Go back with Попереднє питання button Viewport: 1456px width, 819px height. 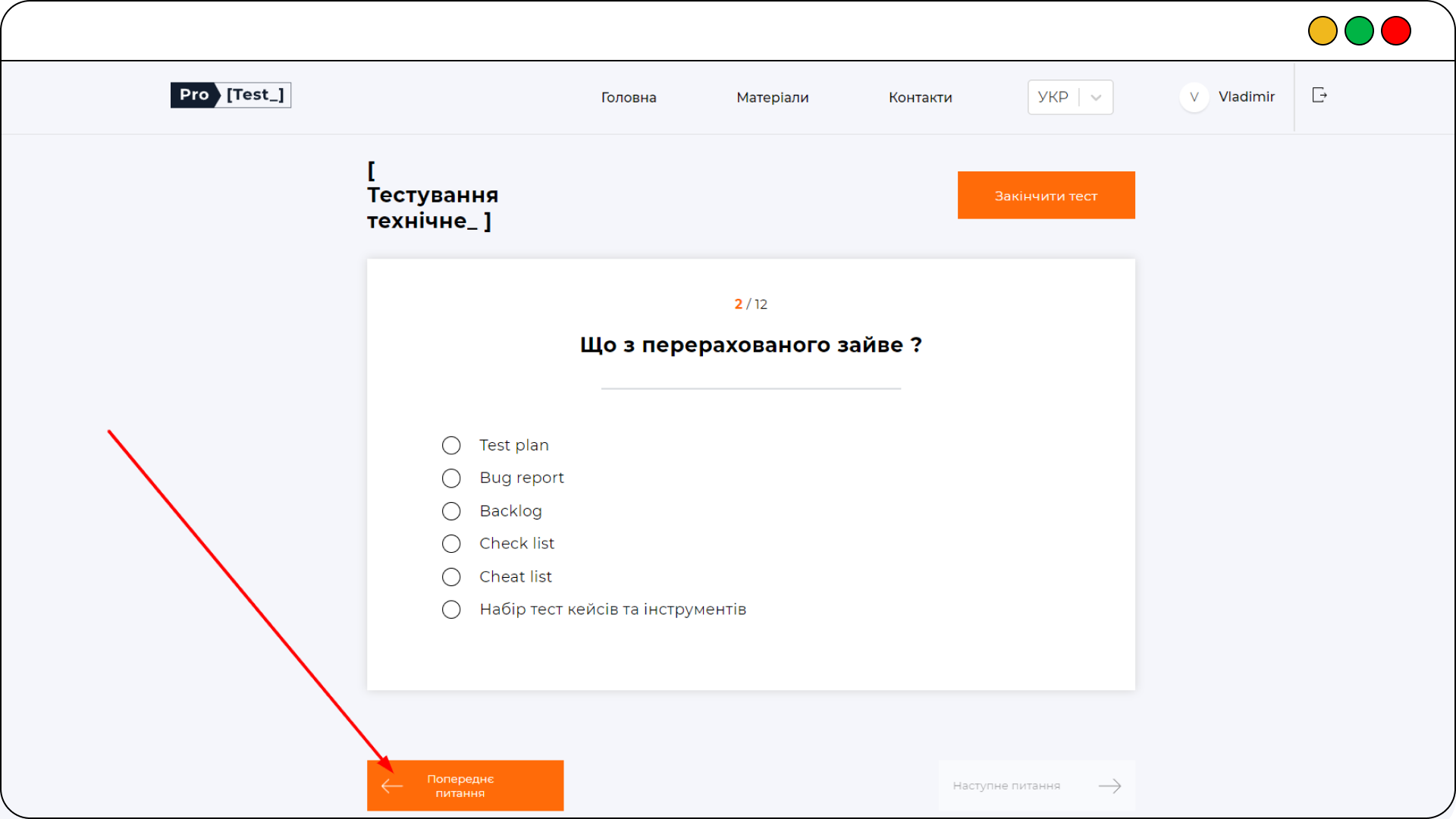tap(466, 786)
